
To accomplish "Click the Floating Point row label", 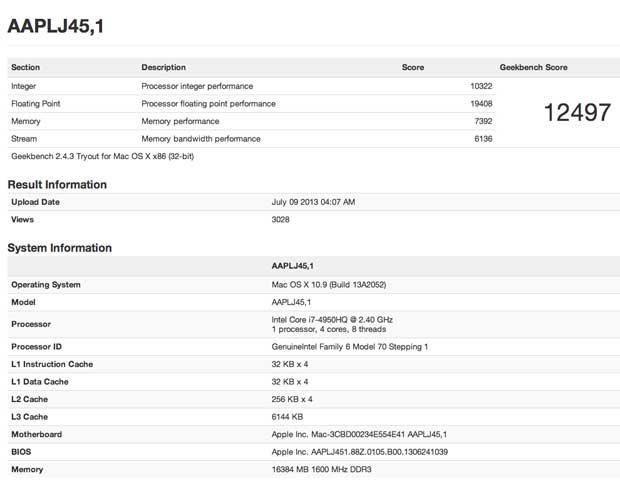I will tap(36, 103).
